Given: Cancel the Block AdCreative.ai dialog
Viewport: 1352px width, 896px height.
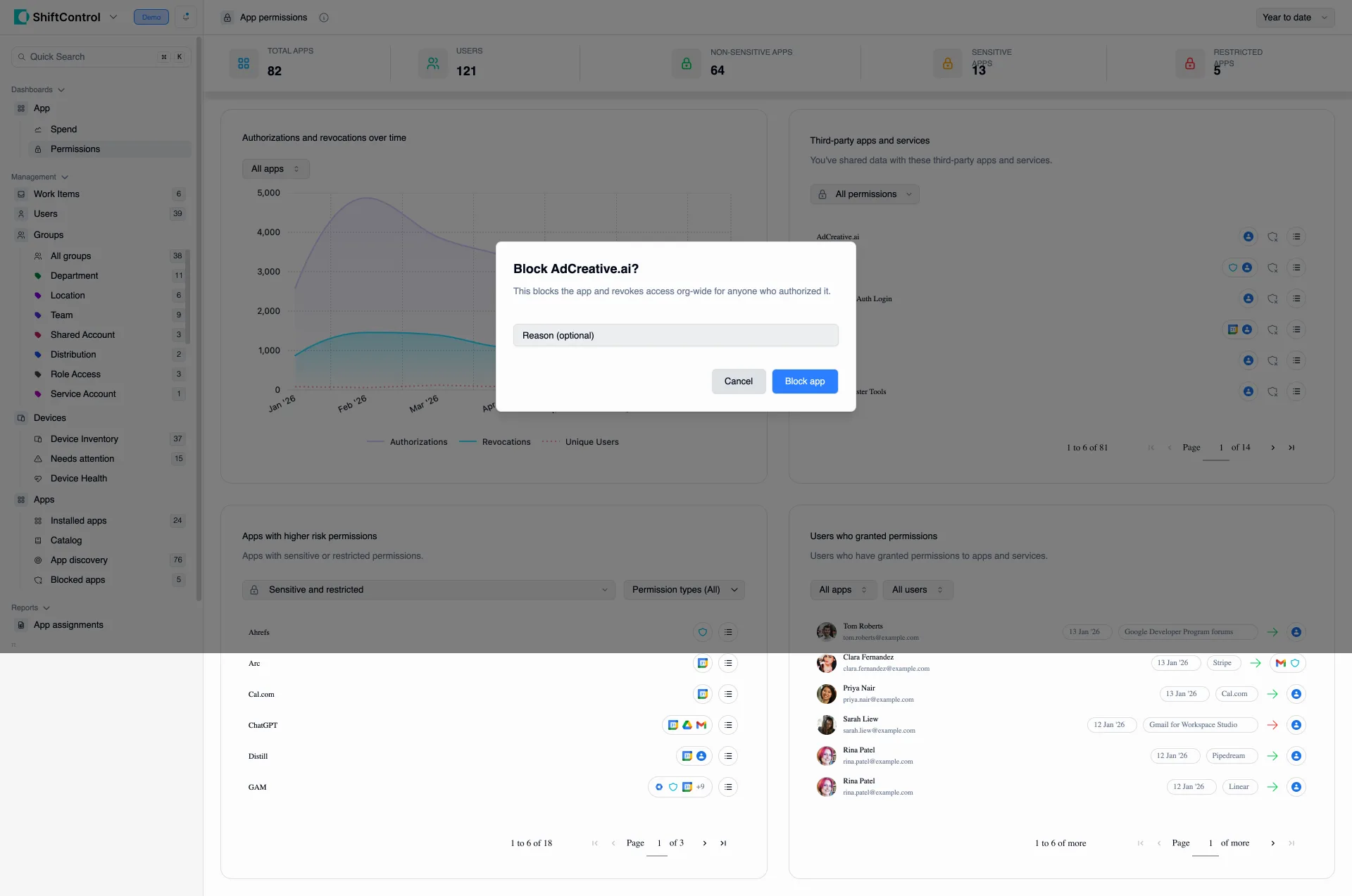Looking at the screenshot, I should pos(739,381).
